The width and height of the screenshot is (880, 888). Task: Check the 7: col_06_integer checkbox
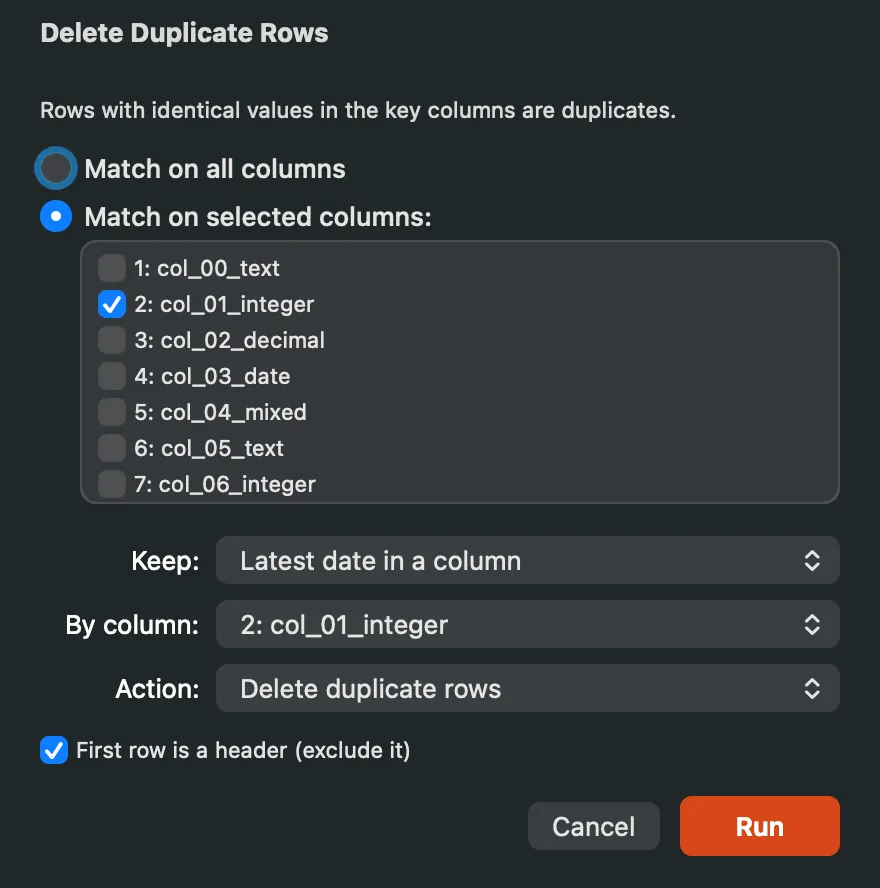coord(112,484)
